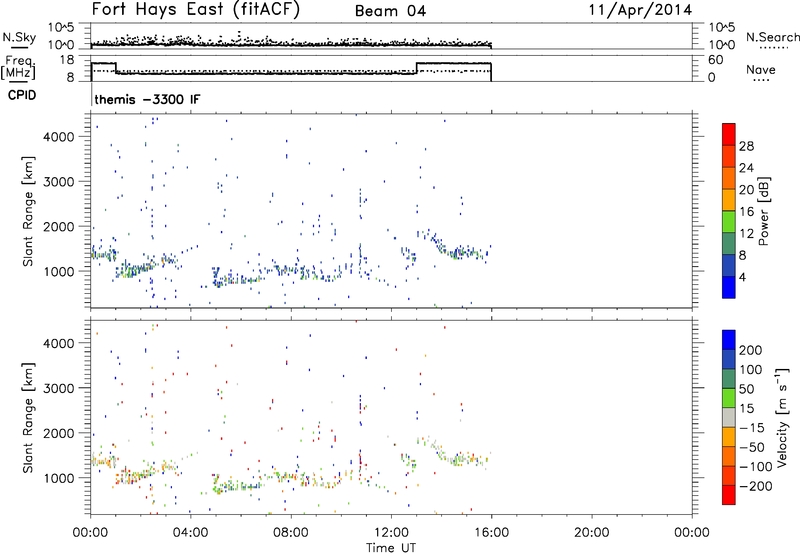
Task: Click the "08:00" time axis label
Action: click(291, 533)
